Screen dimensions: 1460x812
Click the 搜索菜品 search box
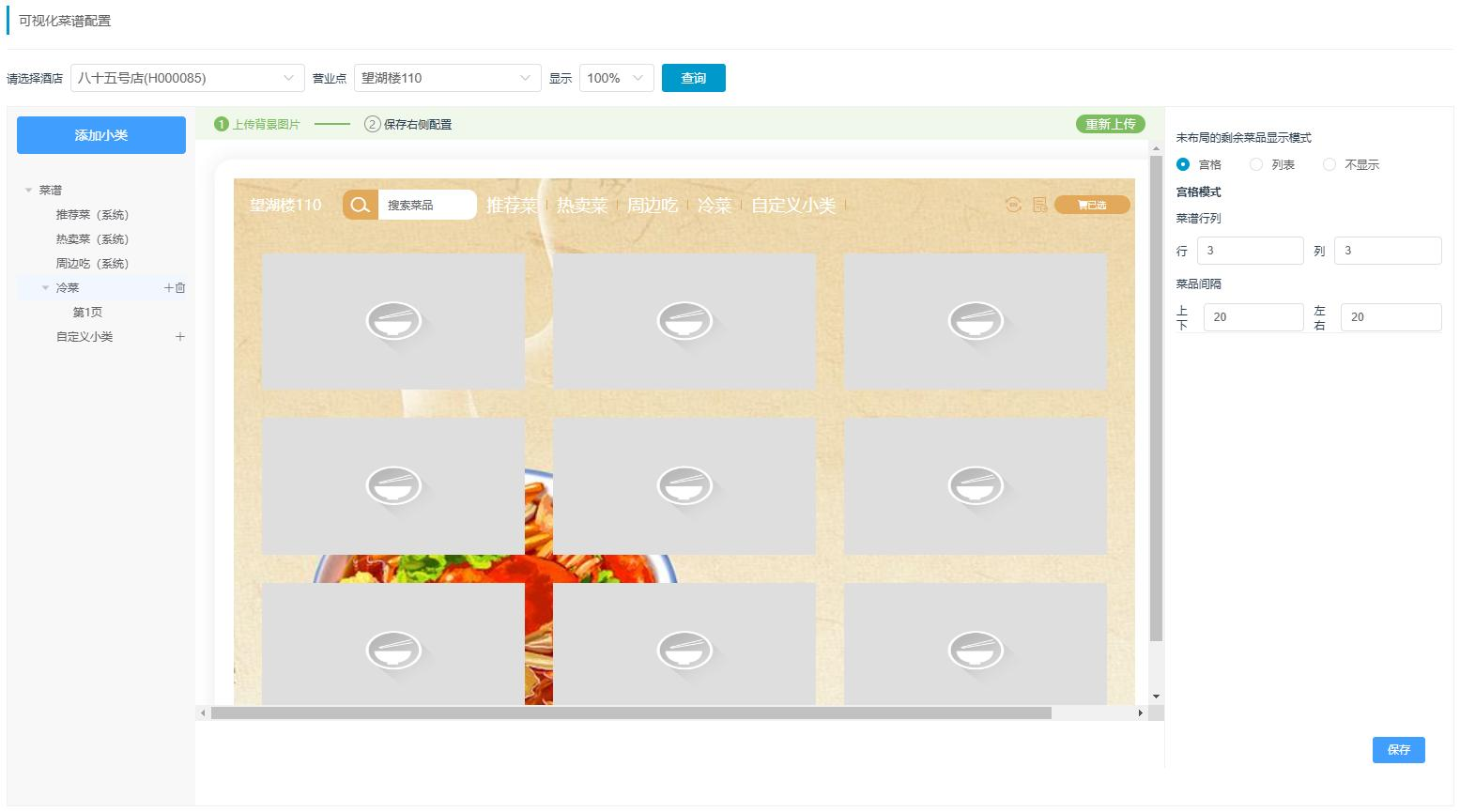click(426, 205)
